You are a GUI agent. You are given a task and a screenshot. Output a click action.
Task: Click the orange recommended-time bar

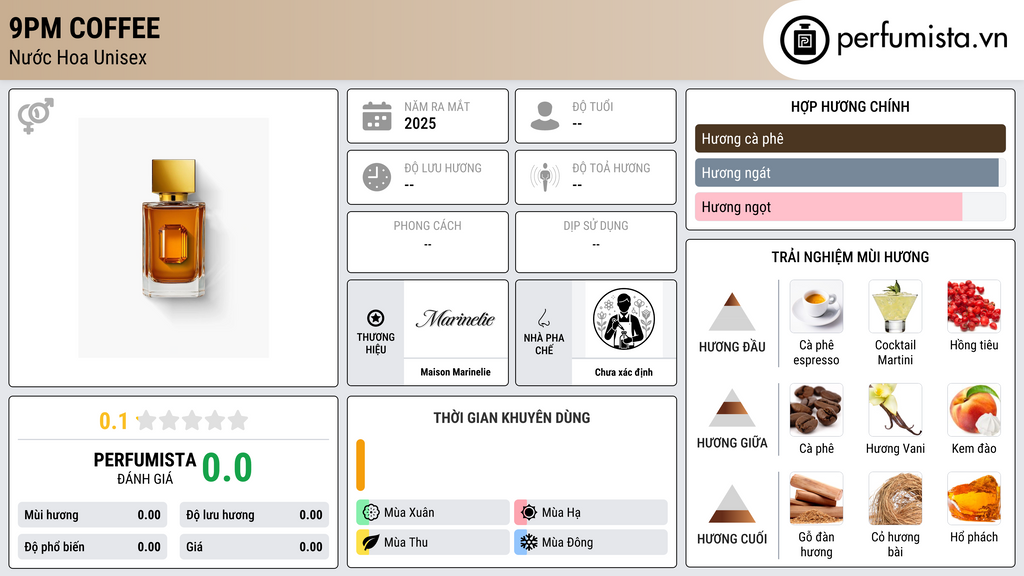360,465
